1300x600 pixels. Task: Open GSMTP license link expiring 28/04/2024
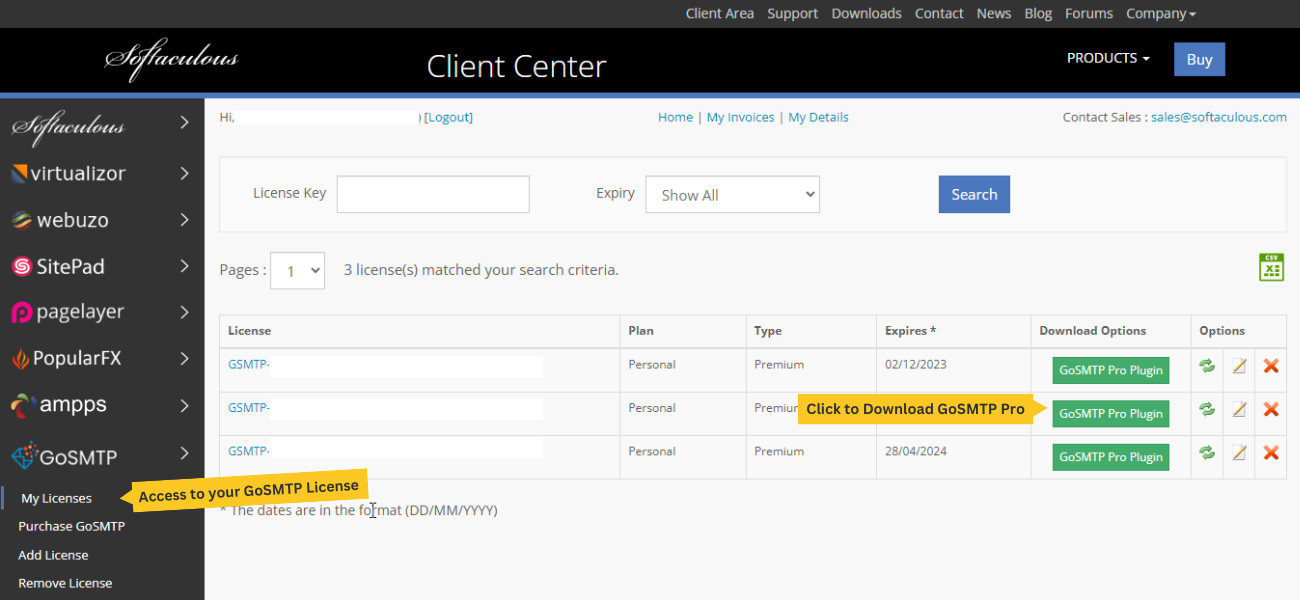248,451
